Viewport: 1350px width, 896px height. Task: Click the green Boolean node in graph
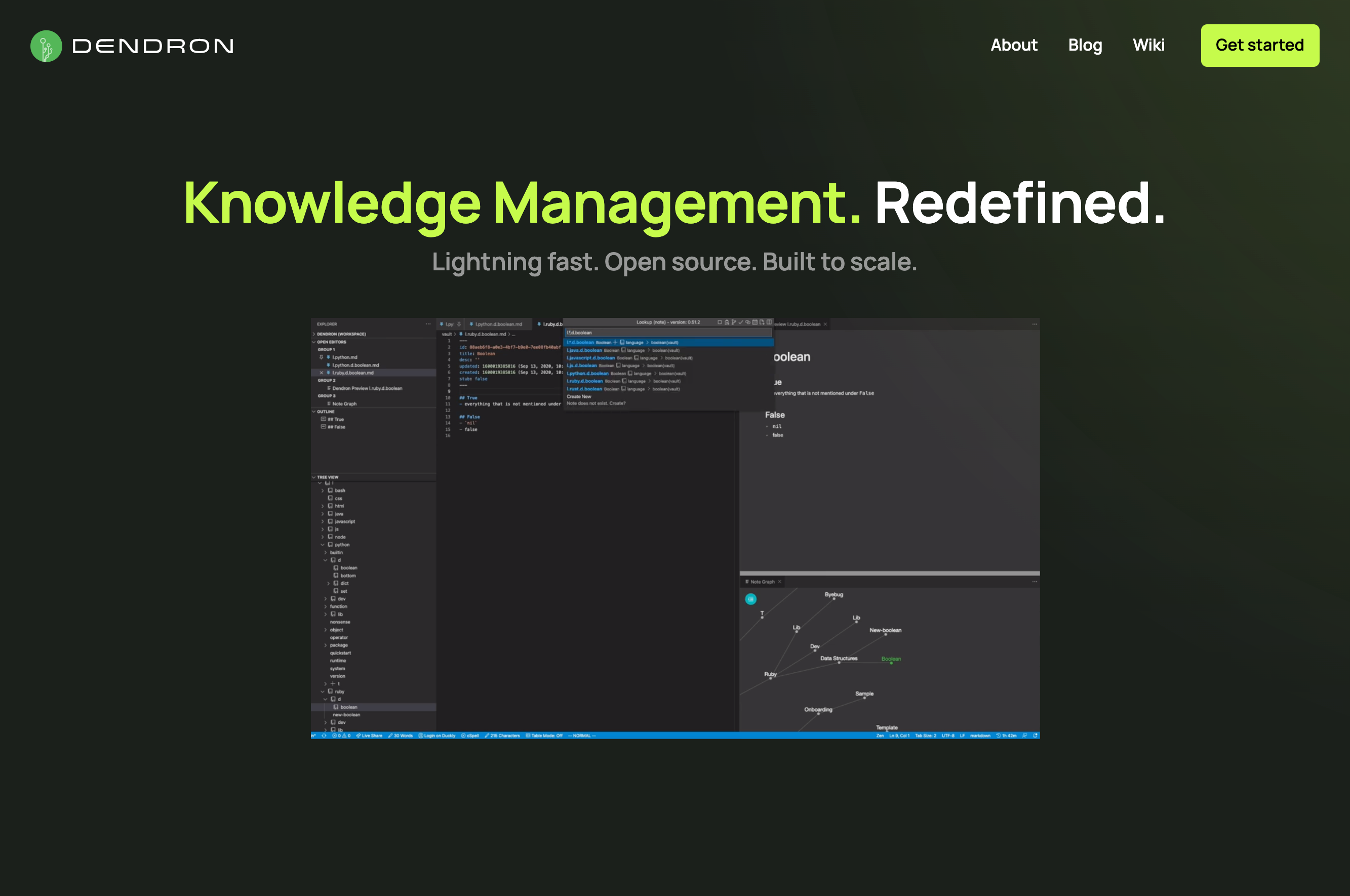point(891,662)
